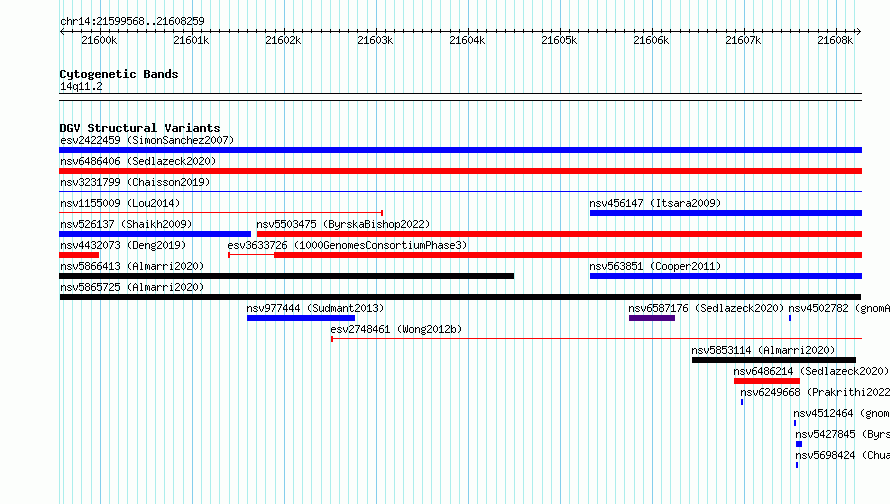Click the 21602k ruler tick label
The width and height of the screenshot is (890, 504).
(x=283, y=40)
